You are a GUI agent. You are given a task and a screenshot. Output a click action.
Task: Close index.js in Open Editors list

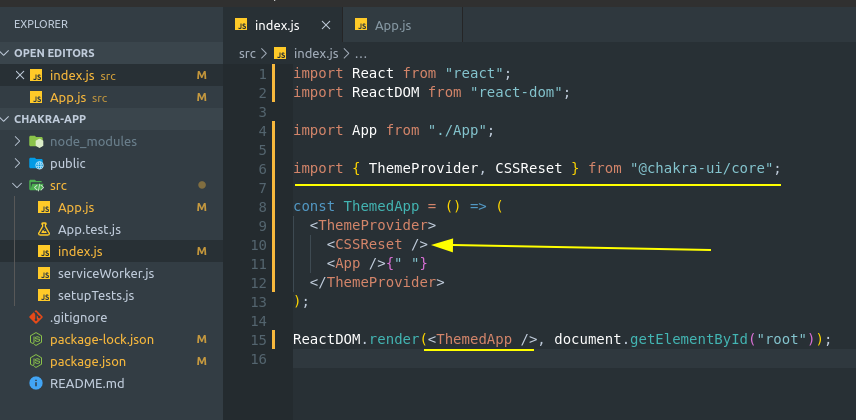click(x=20, y=75)
